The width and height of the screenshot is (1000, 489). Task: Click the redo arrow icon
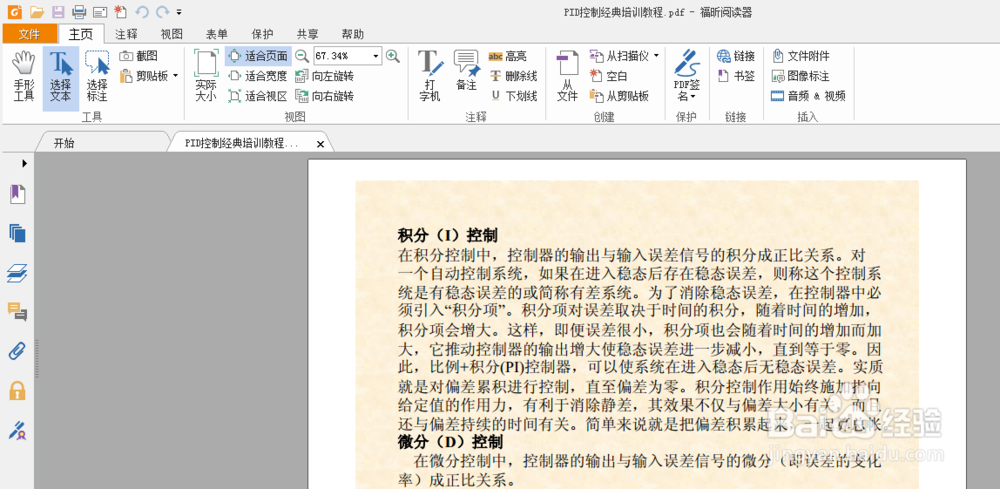(x=162, y=11)
